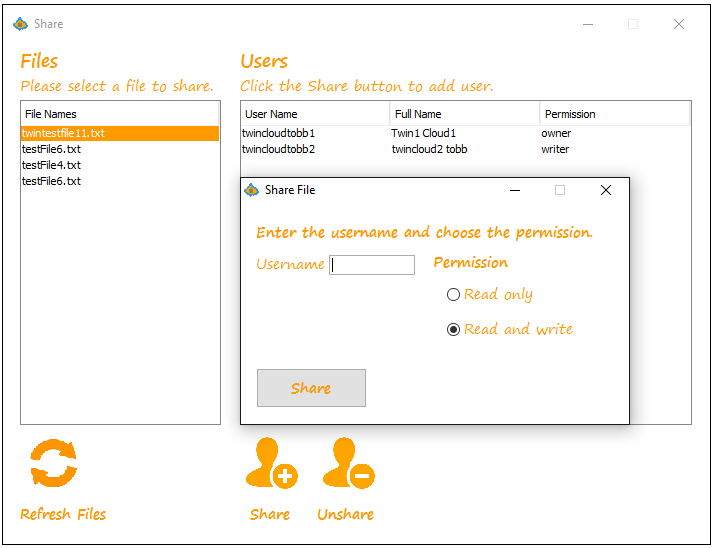Sort by the Full Name column header
Viewport: 715px width, 548px height.
[464, 114]
